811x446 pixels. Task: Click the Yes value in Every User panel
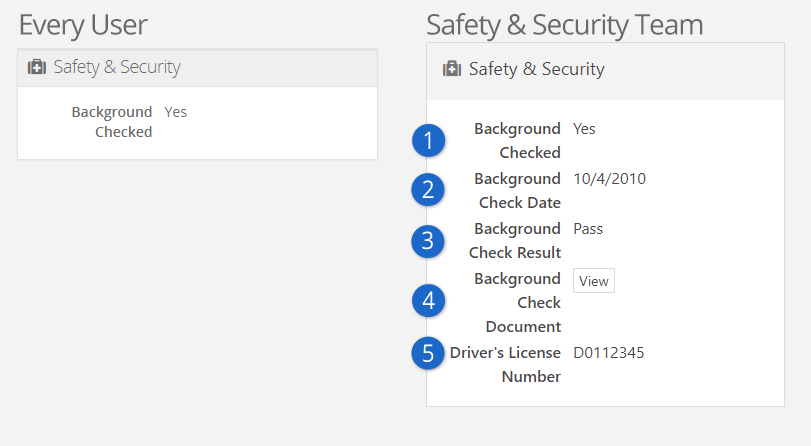(x=175, y=112)
